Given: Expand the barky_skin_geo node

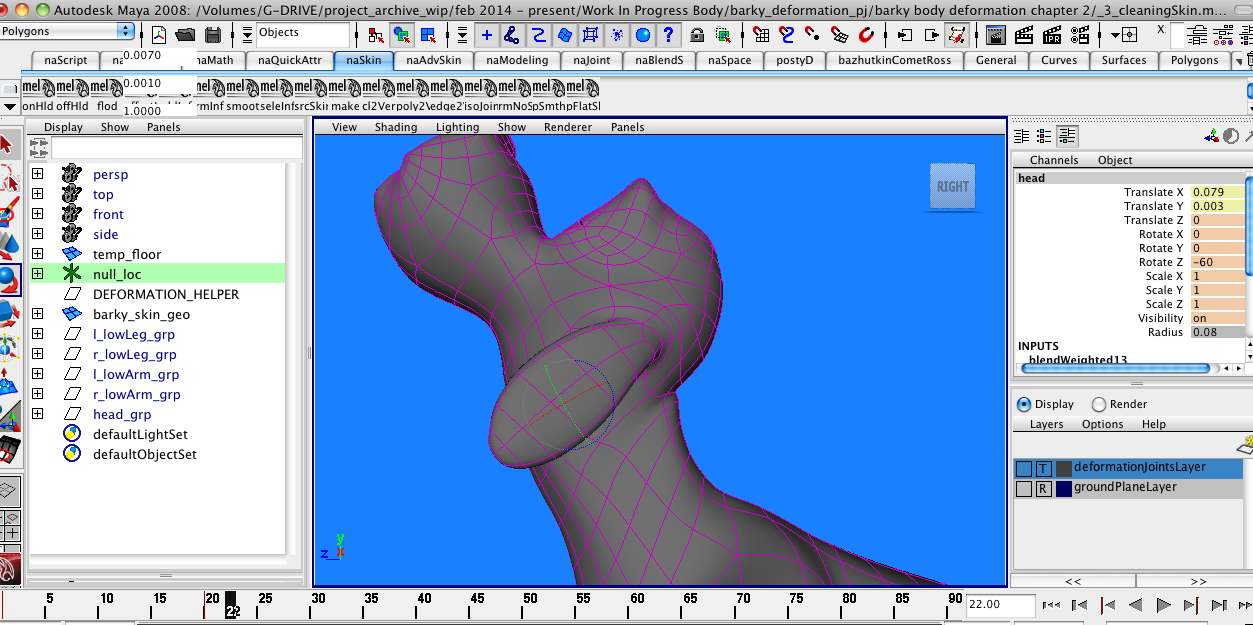Looking at the screenshot, I should coord(38,314).
